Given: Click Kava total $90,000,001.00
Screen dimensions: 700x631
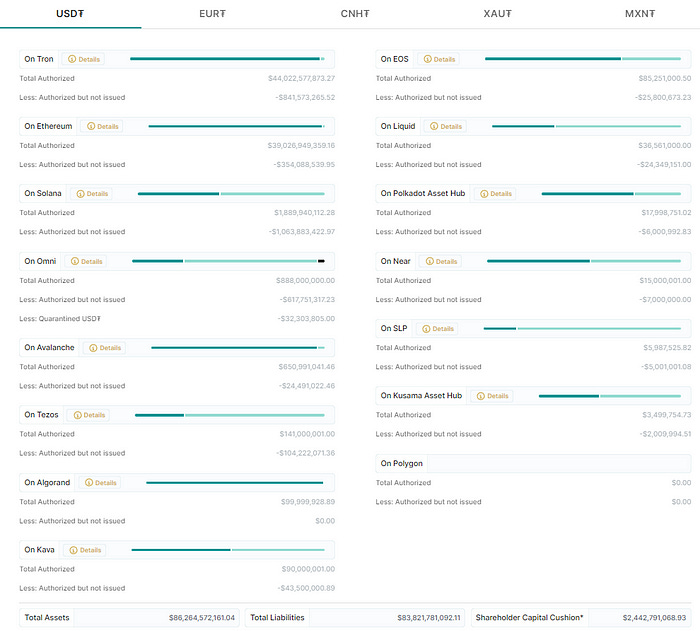Looking at the screenshot, I should [308, 569].
